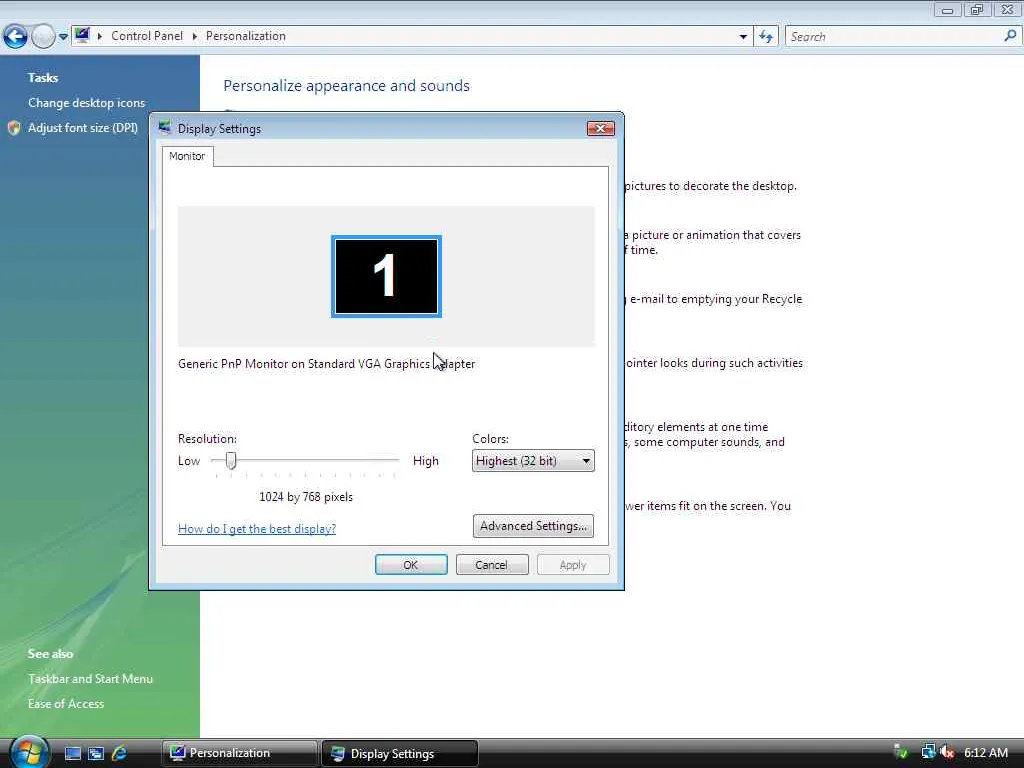Image resolution: width=1024 pixels, height=768 pixels.
Task: Focus the Search input field
Action: (x=894, y=37)
